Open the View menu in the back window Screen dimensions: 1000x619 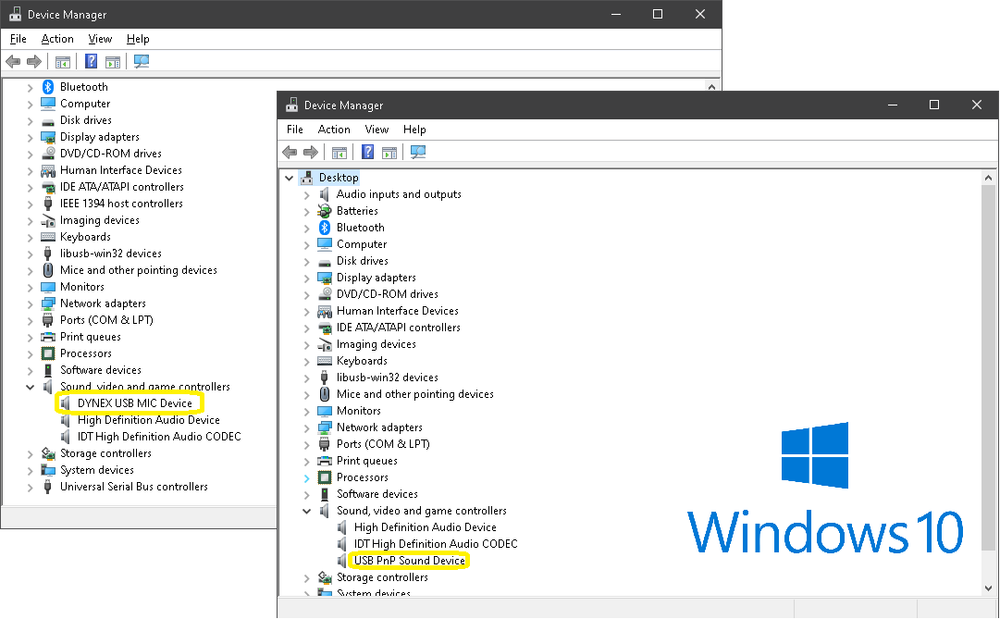coord(100,39)
